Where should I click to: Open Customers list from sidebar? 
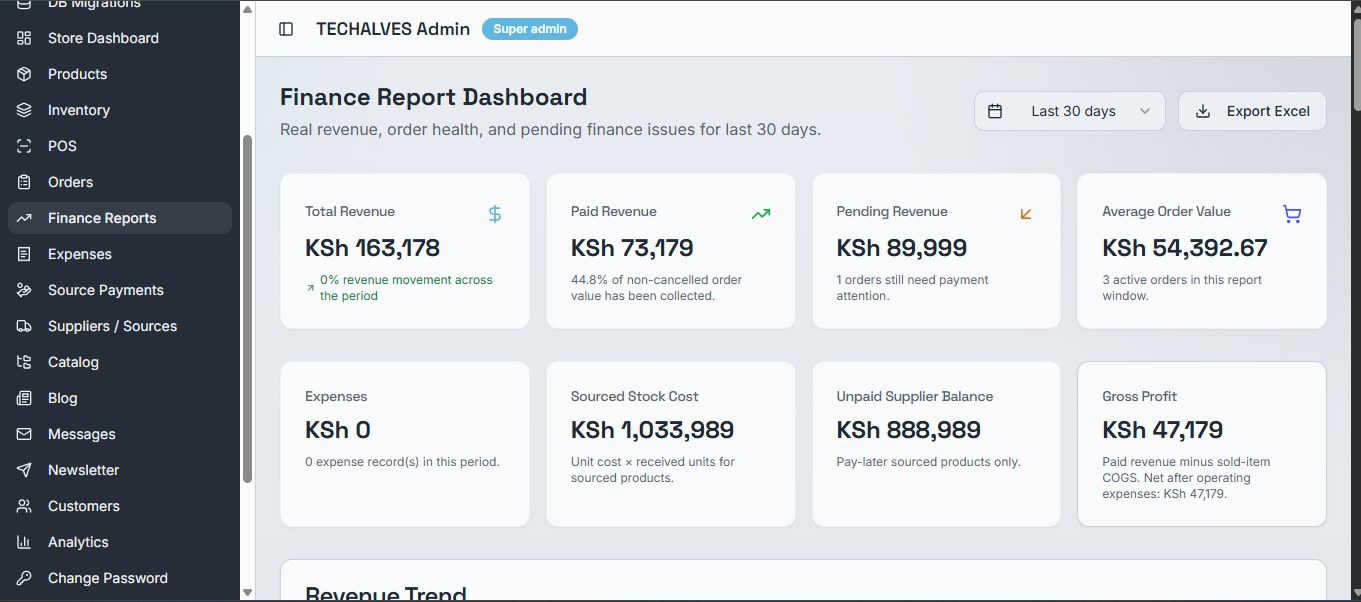pyautogui.click(x=120, y=506)
